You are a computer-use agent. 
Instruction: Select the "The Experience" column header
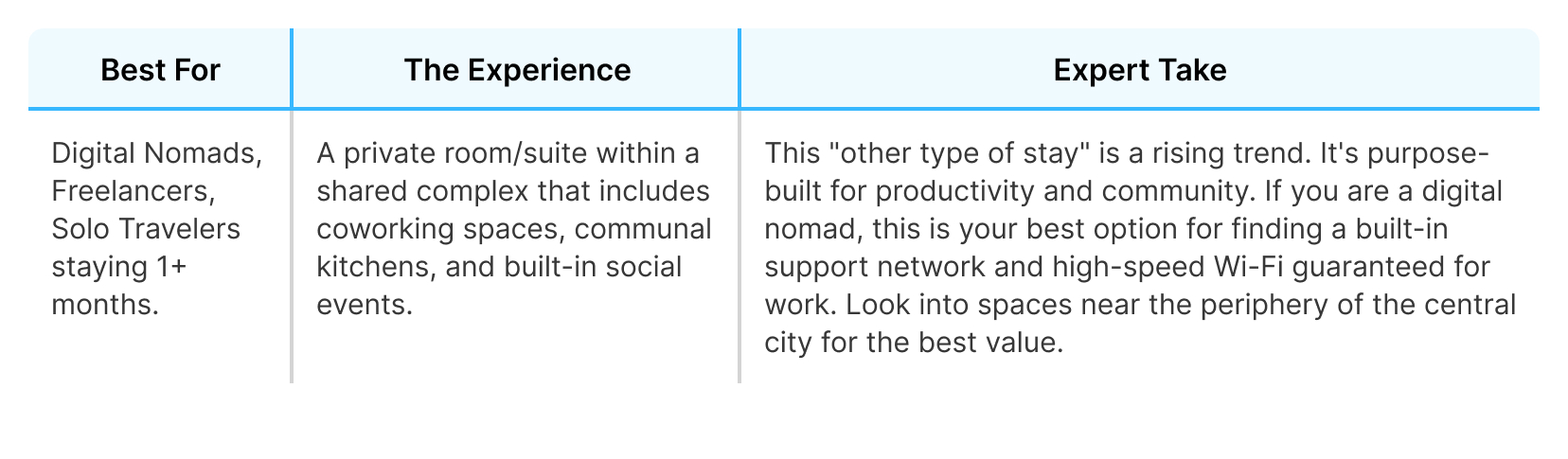pyautogui.click(x=517, y=70)
